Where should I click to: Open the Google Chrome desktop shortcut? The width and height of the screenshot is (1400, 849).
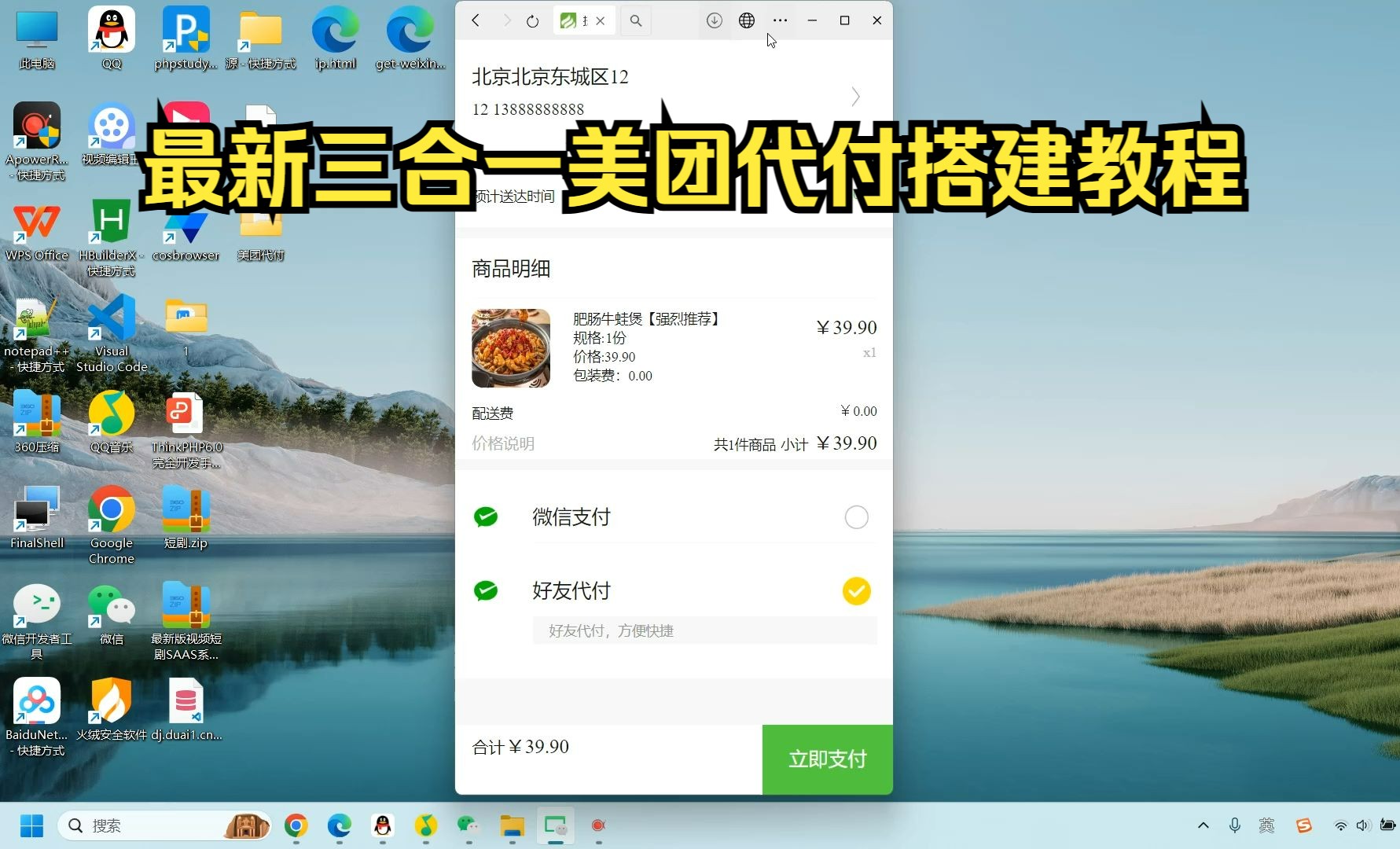[112, 525]
